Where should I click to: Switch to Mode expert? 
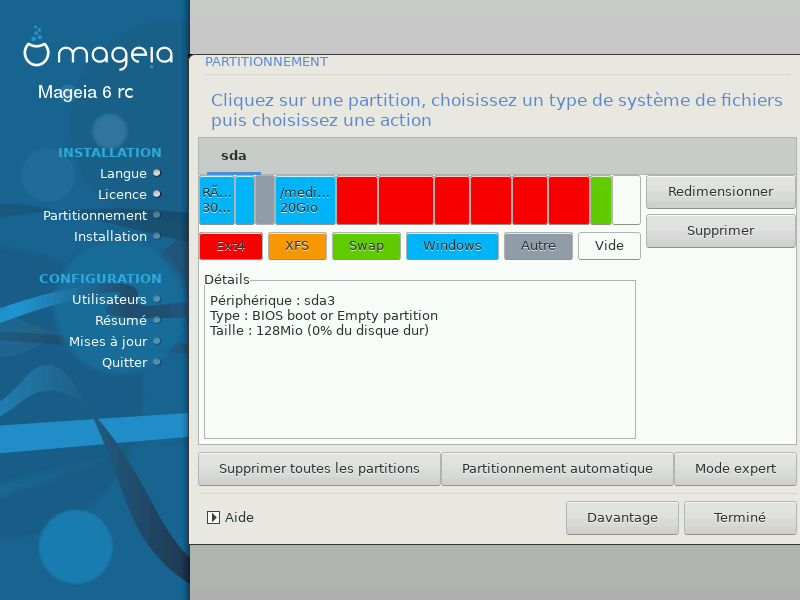coord(735,469)
